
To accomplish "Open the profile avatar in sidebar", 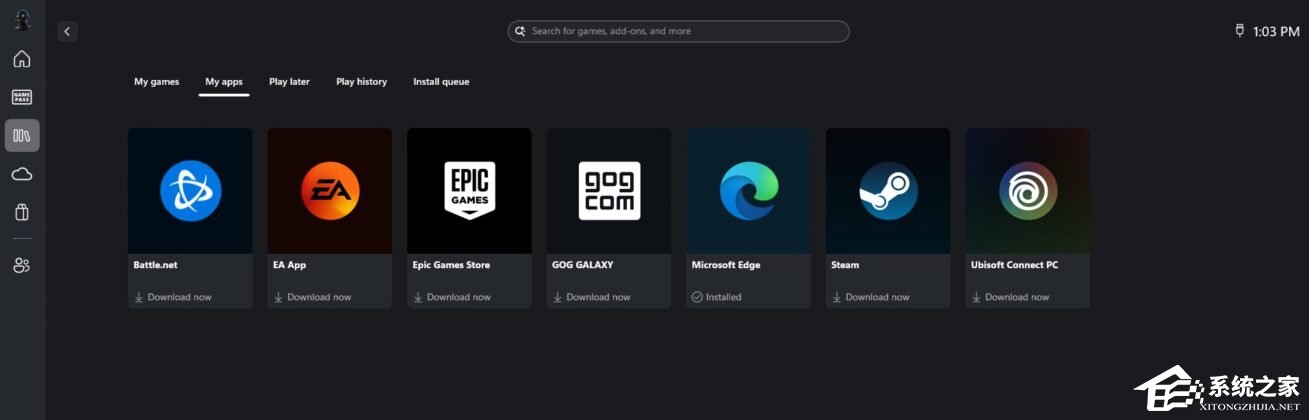I will 22,20.
